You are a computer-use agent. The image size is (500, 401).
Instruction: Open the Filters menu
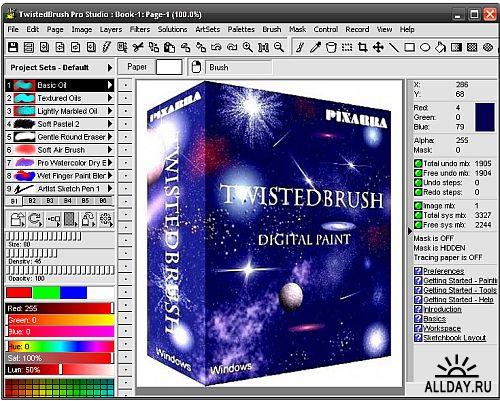coord(140,29)
